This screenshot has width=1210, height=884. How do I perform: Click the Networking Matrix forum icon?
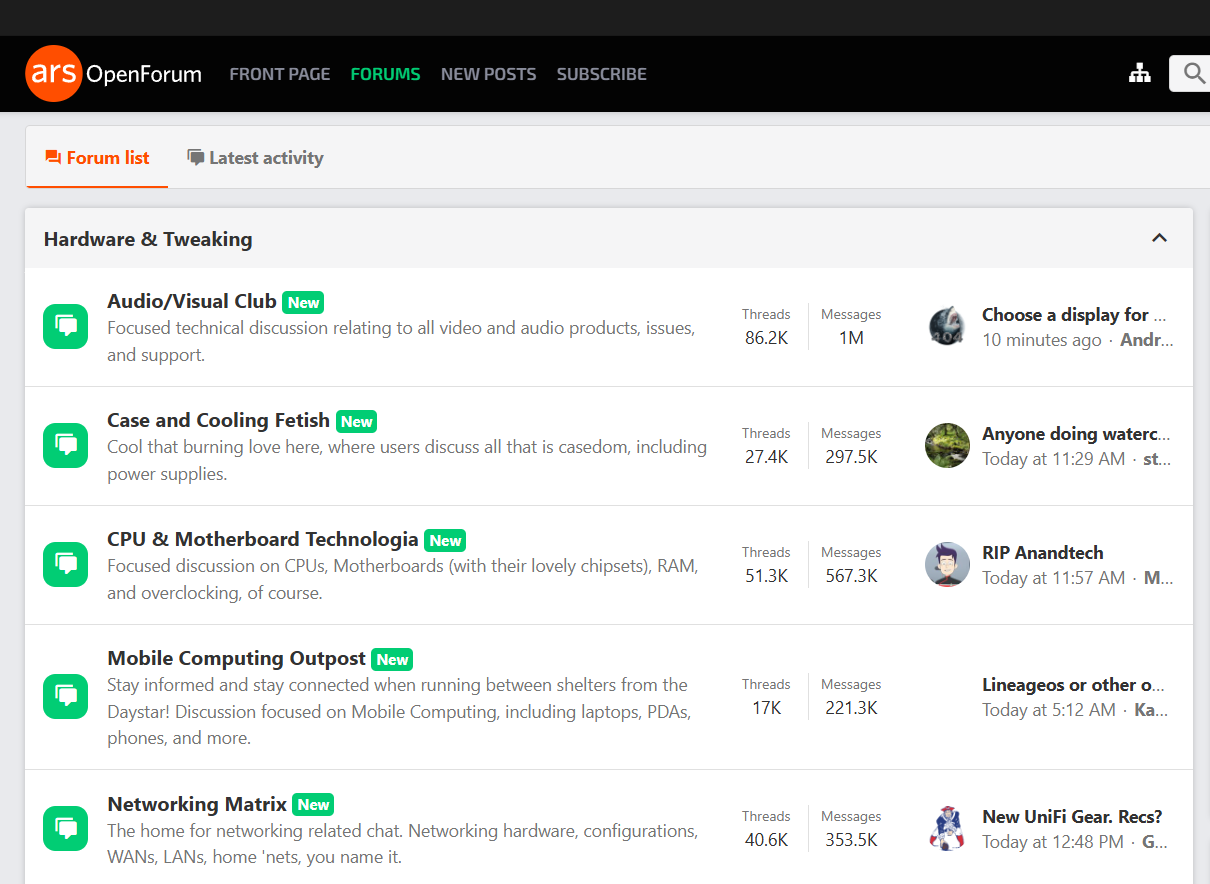tap(66, 829)
